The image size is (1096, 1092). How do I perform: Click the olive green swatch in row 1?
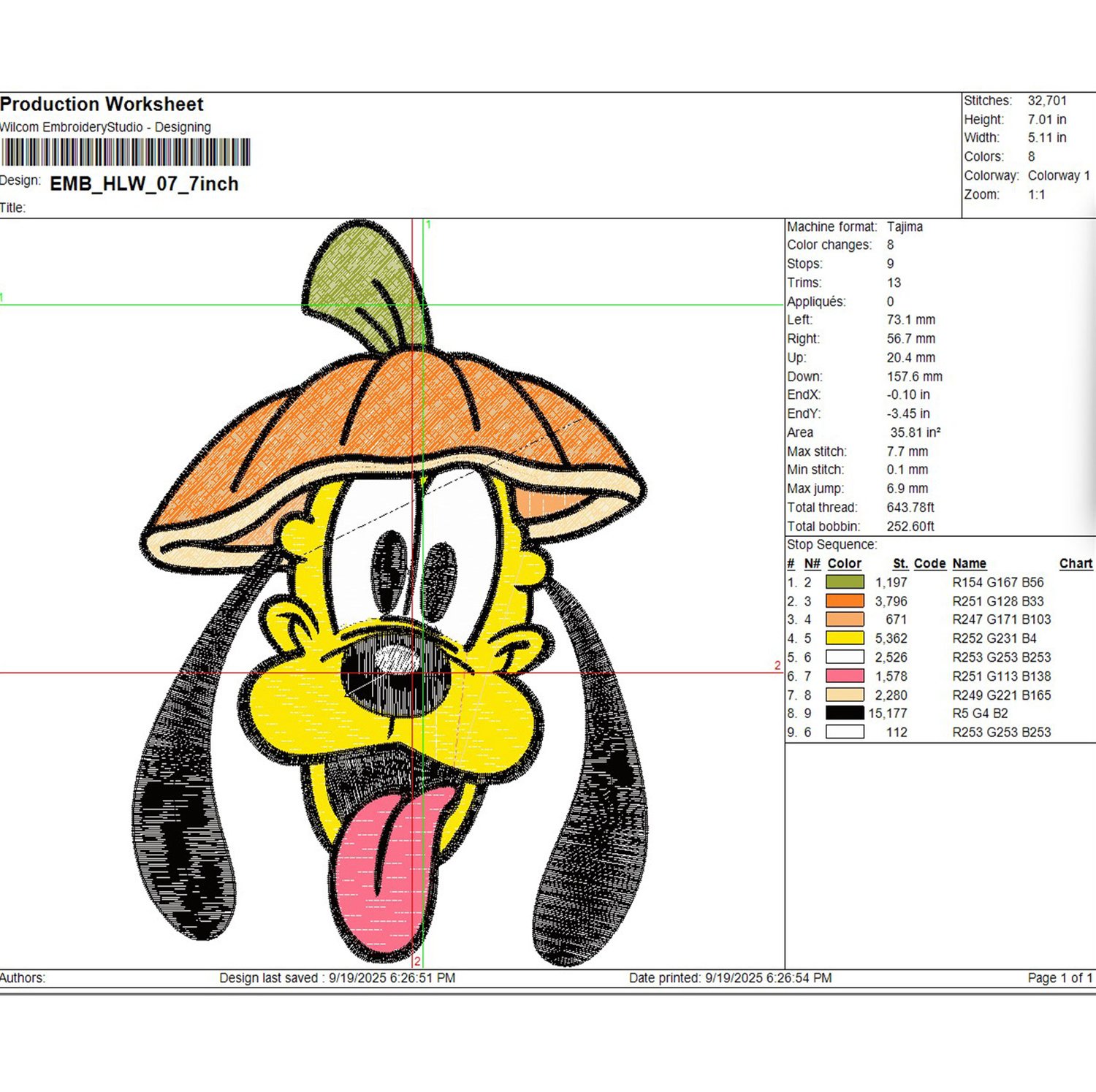[x=845, y=582]
